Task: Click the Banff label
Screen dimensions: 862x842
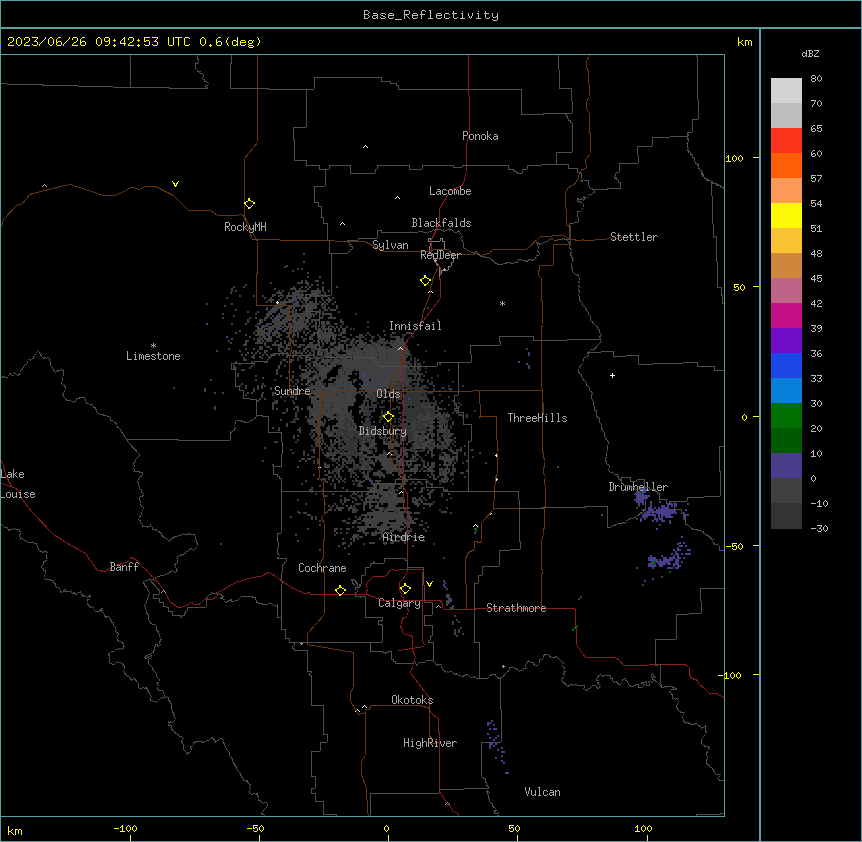Action: pos(124,567)
